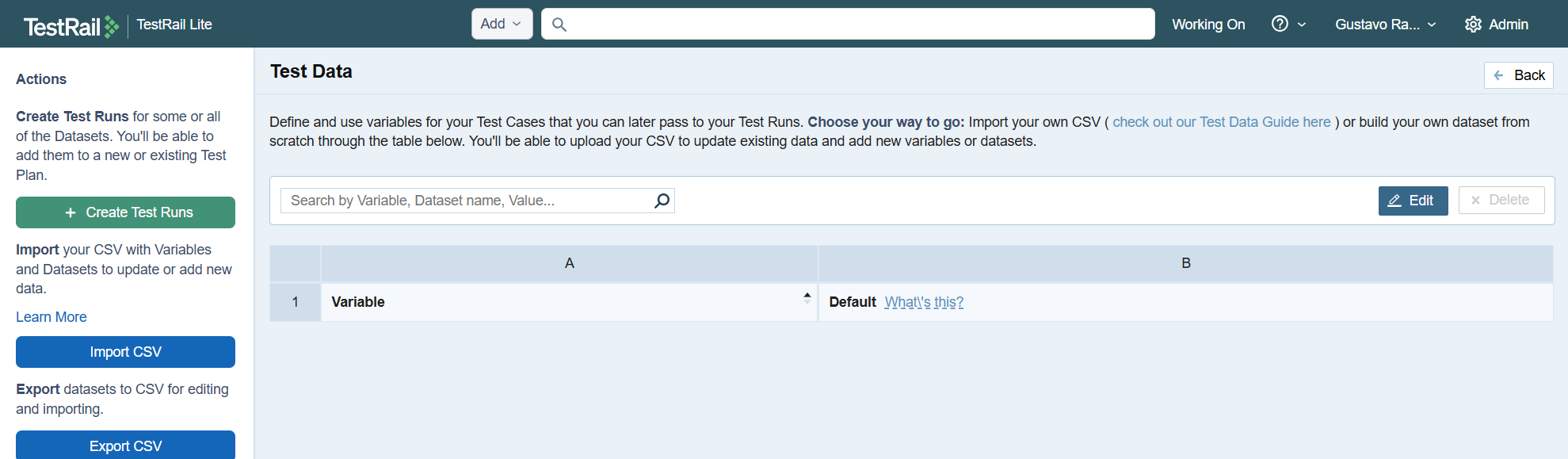Click the TestRail Lite project name
Screen dimensions: 1568x459
click(x=174, y=25)
